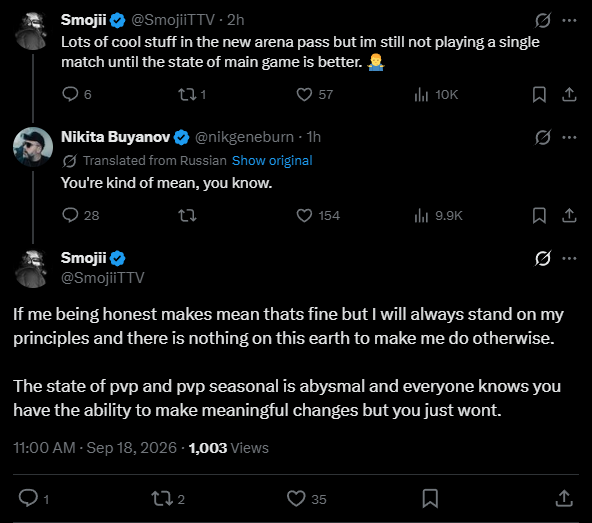Screen dimensions: 592x523
Task: Open more options on the main tweet
Action: coord(569,259)
